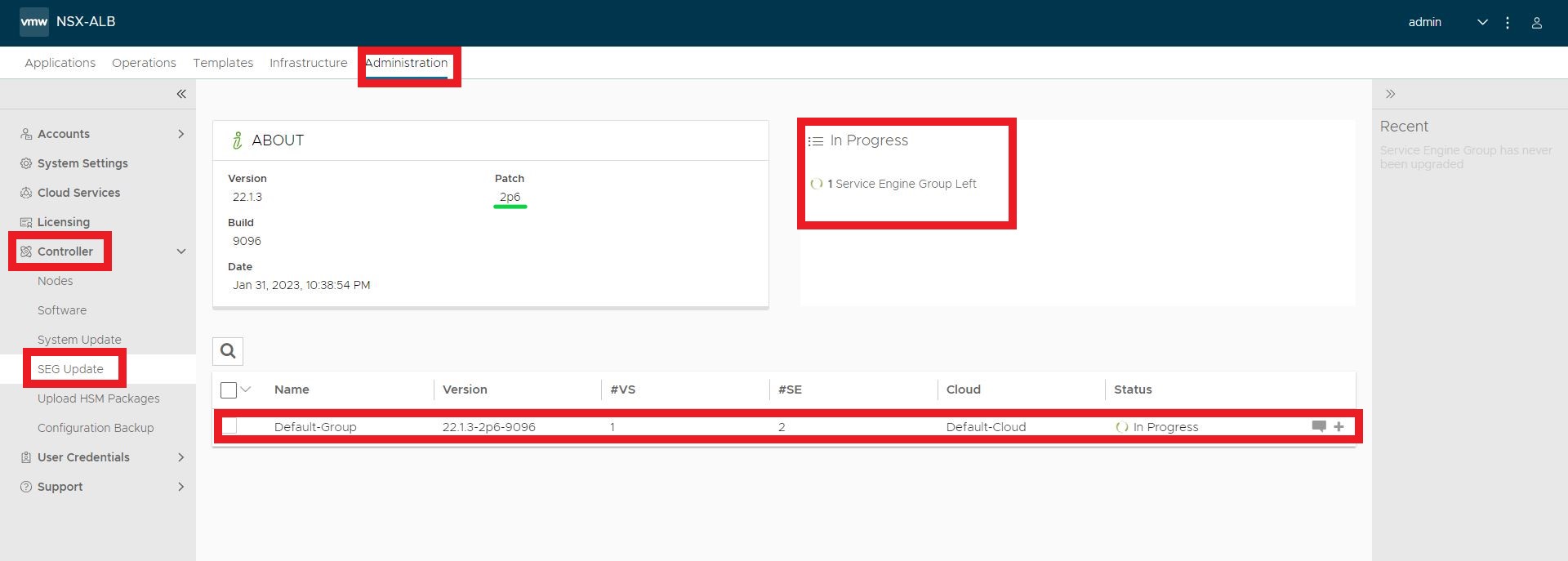Click version 22.1.3-2p6-9096 cell

coord(489,427)
